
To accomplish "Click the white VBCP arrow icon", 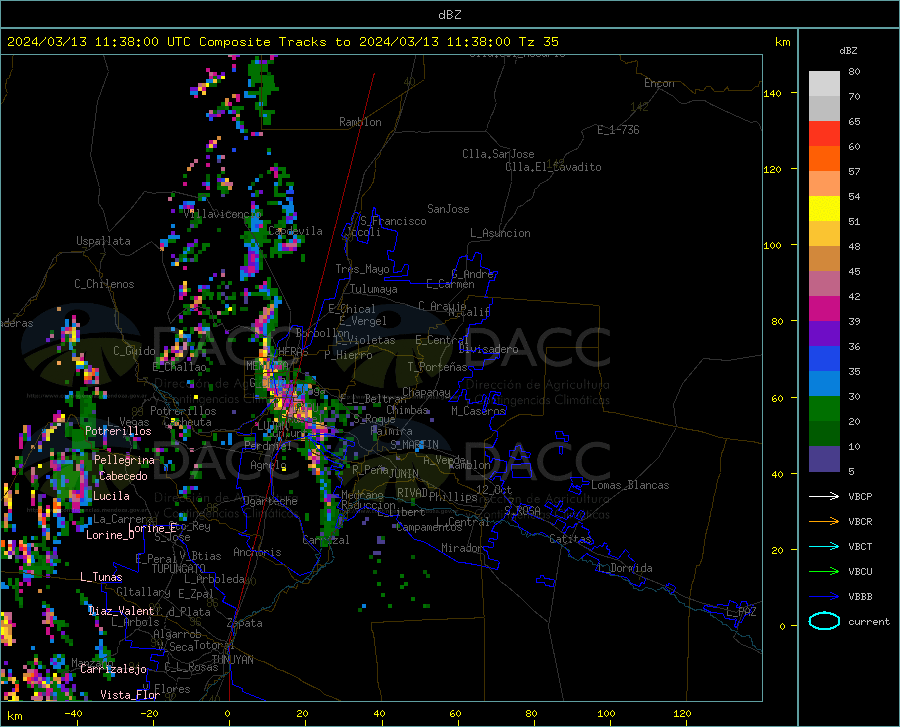I will coord(824,496).
